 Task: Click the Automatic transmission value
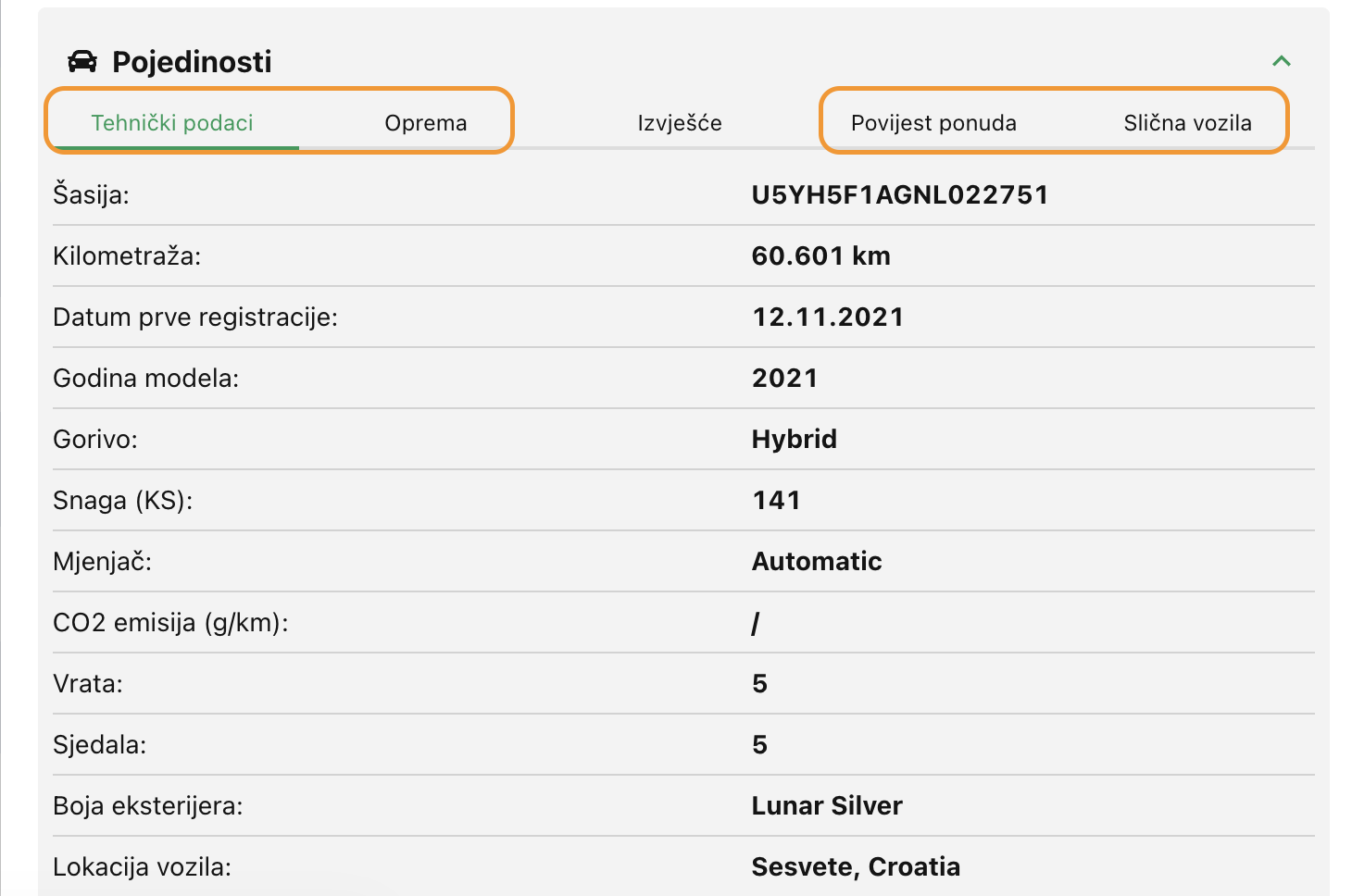(816, 561)
